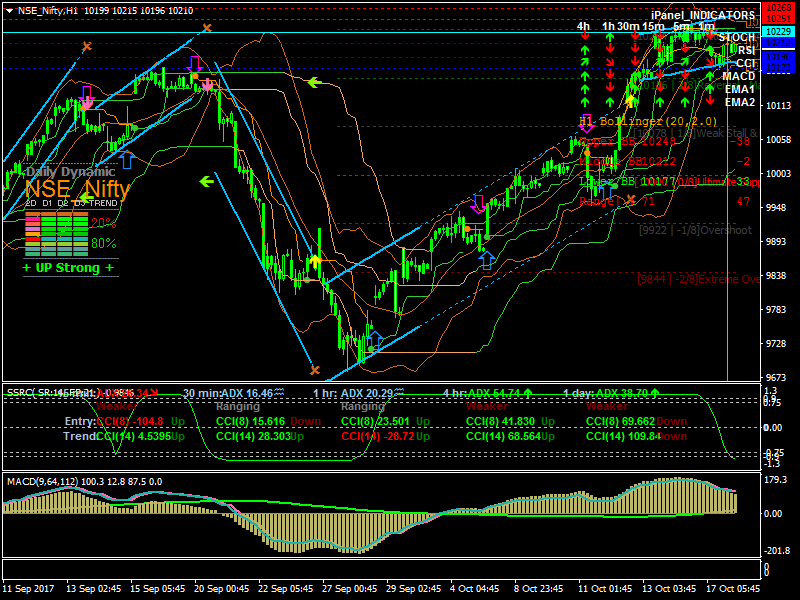Click blue up arrow under Lower BB label
The image size is (800, 600).
[605, 191]
